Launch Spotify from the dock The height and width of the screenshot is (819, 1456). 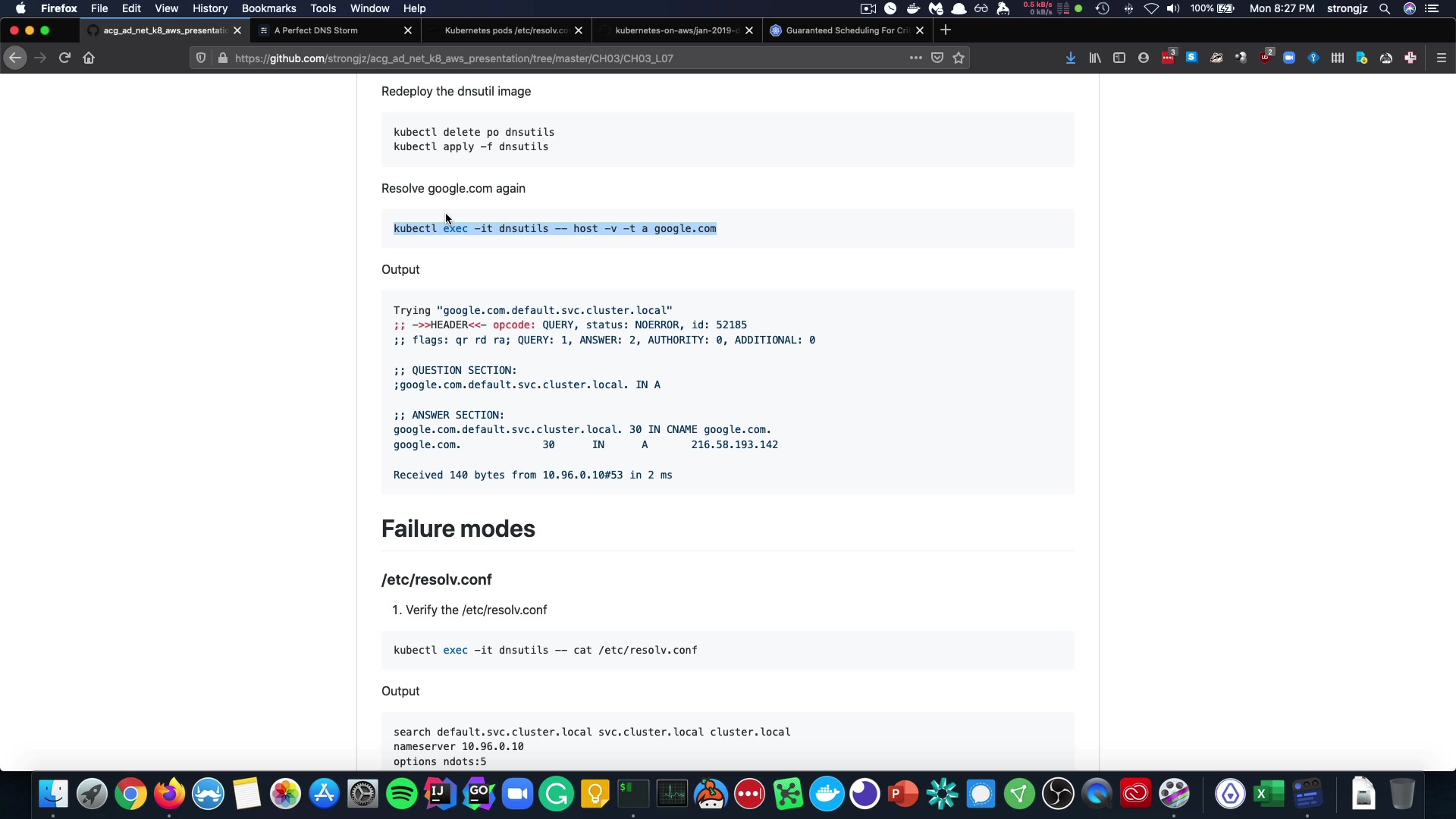coord(401,794)
